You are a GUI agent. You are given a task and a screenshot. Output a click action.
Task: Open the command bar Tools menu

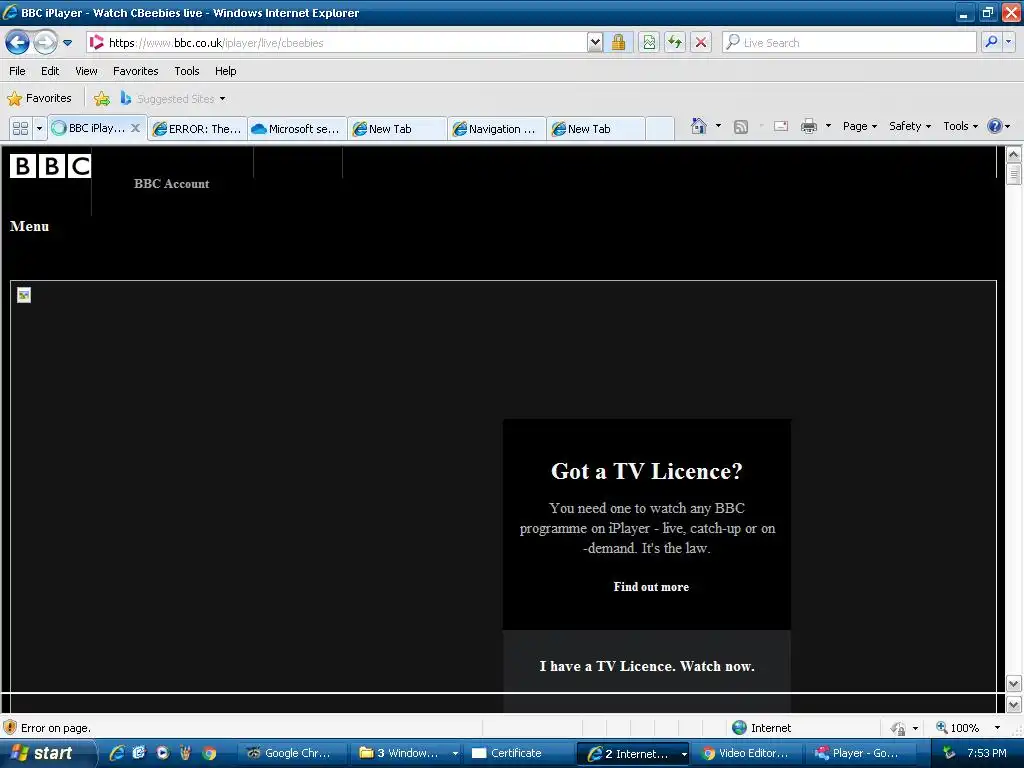[x=960, y=126]
